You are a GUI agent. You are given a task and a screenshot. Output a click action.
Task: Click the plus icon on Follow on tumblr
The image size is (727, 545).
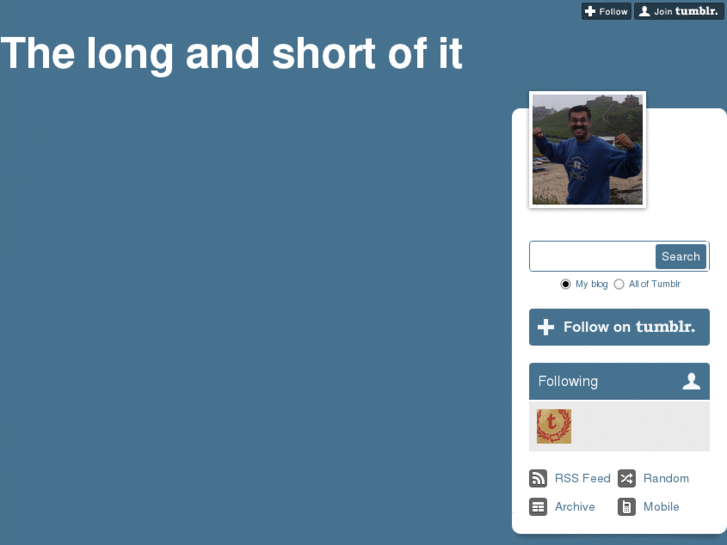click(546, 327)
